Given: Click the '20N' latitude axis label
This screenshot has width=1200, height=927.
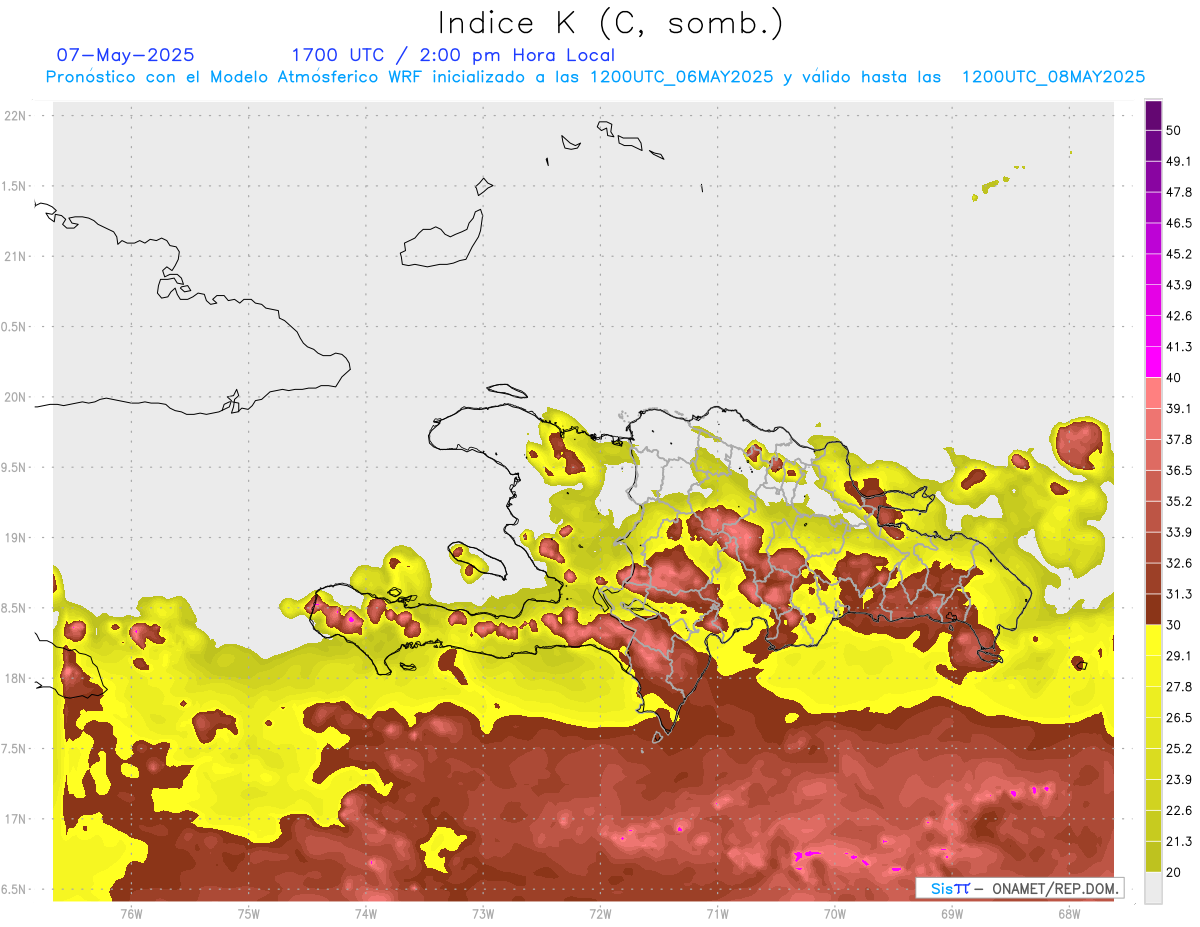Looking at the screenshot, I should click(x=16, y=397).
